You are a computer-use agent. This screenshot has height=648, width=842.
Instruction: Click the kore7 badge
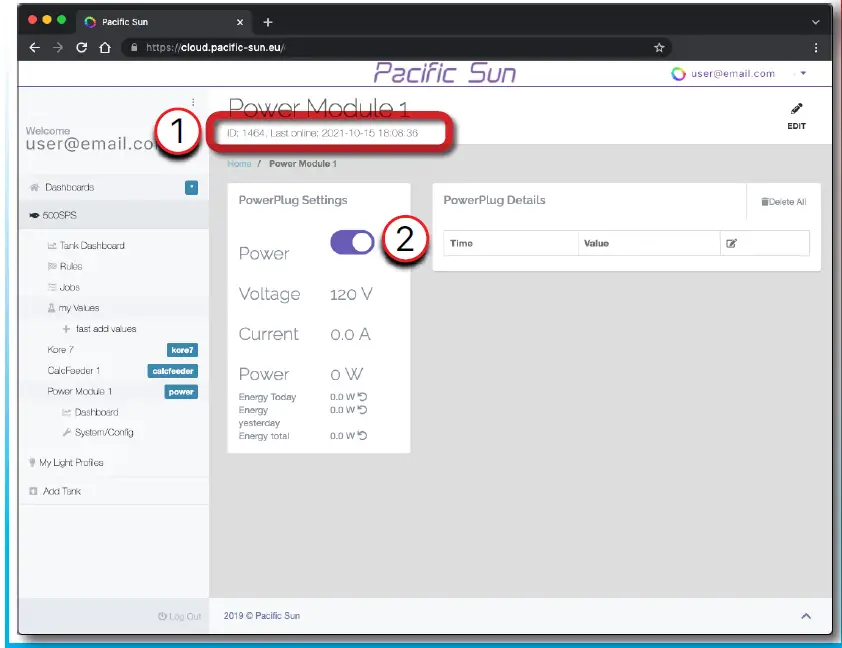(x=182, y=350)
